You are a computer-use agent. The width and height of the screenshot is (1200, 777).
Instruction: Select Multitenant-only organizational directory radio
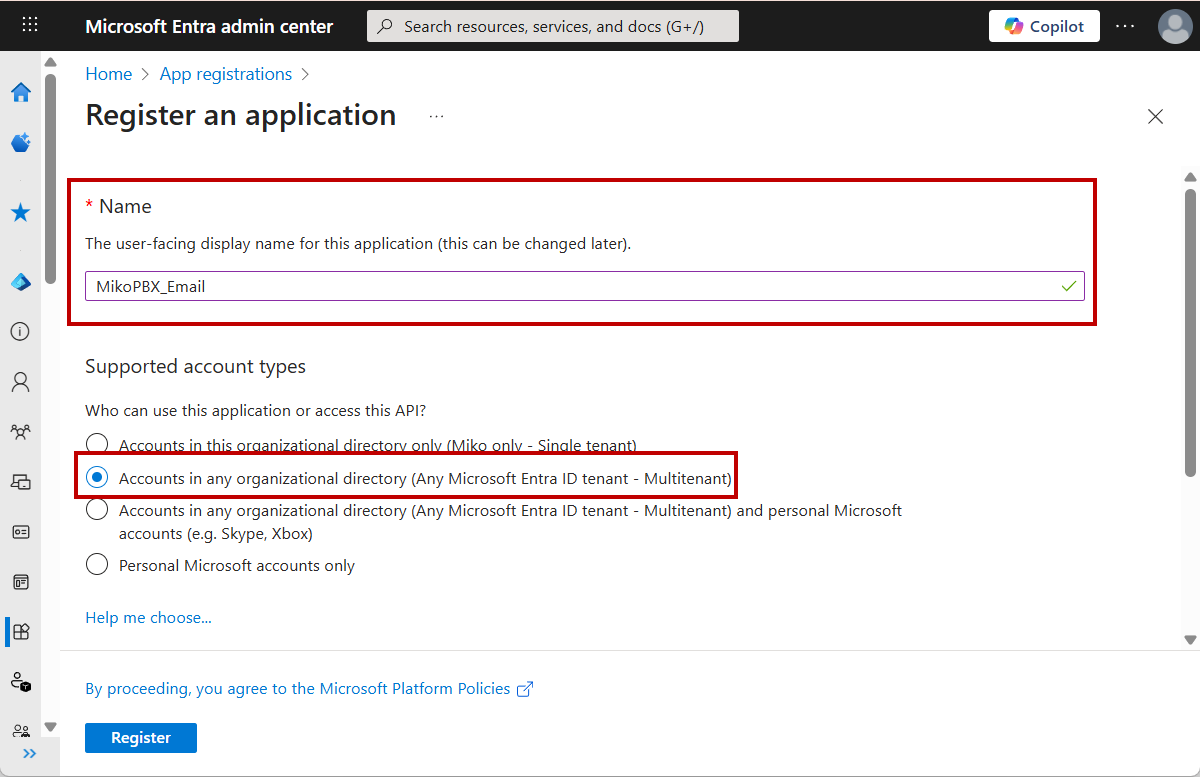click(97, 478)
